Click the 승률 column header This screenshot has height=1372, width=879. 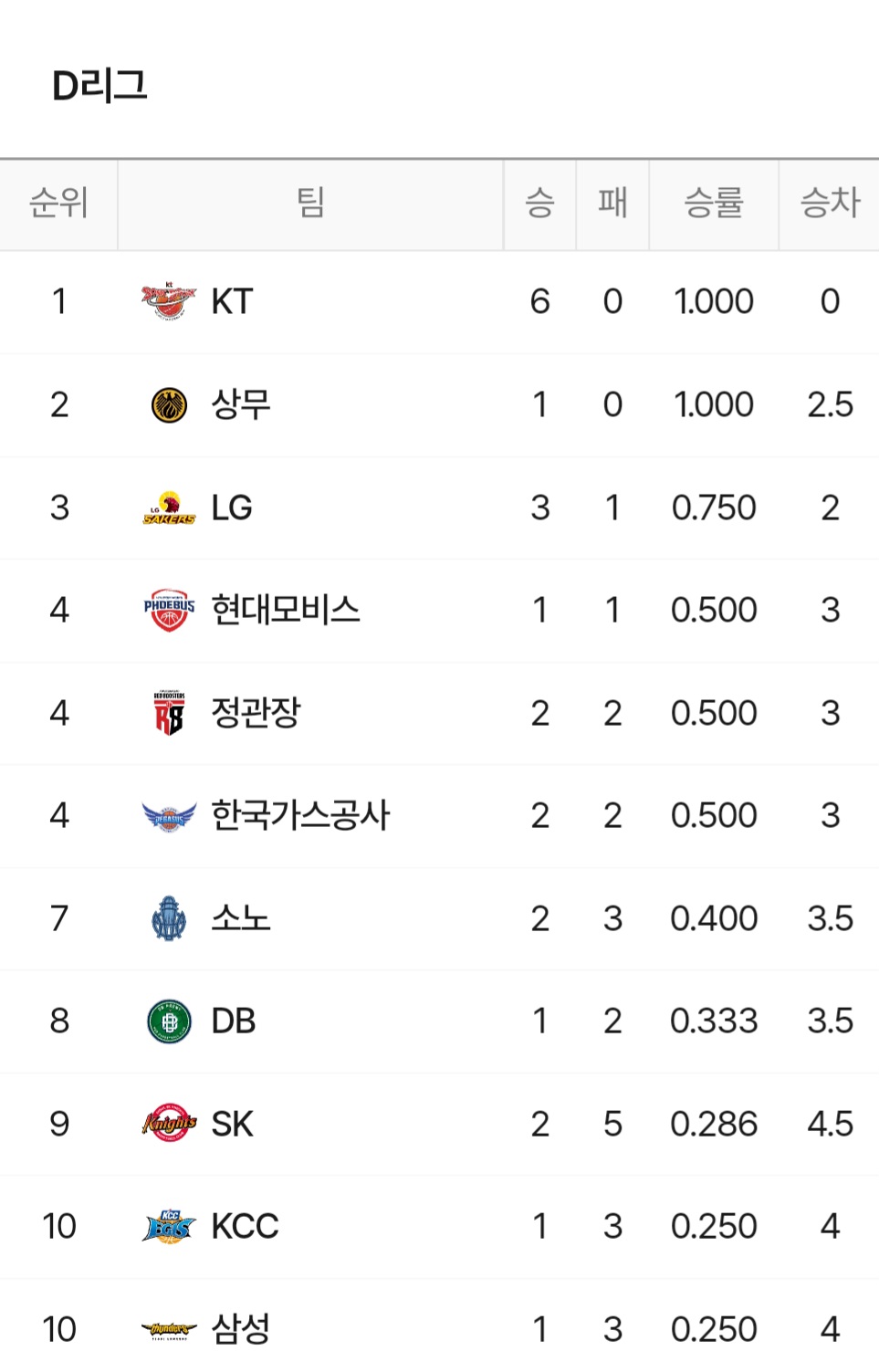pos(713,203)
